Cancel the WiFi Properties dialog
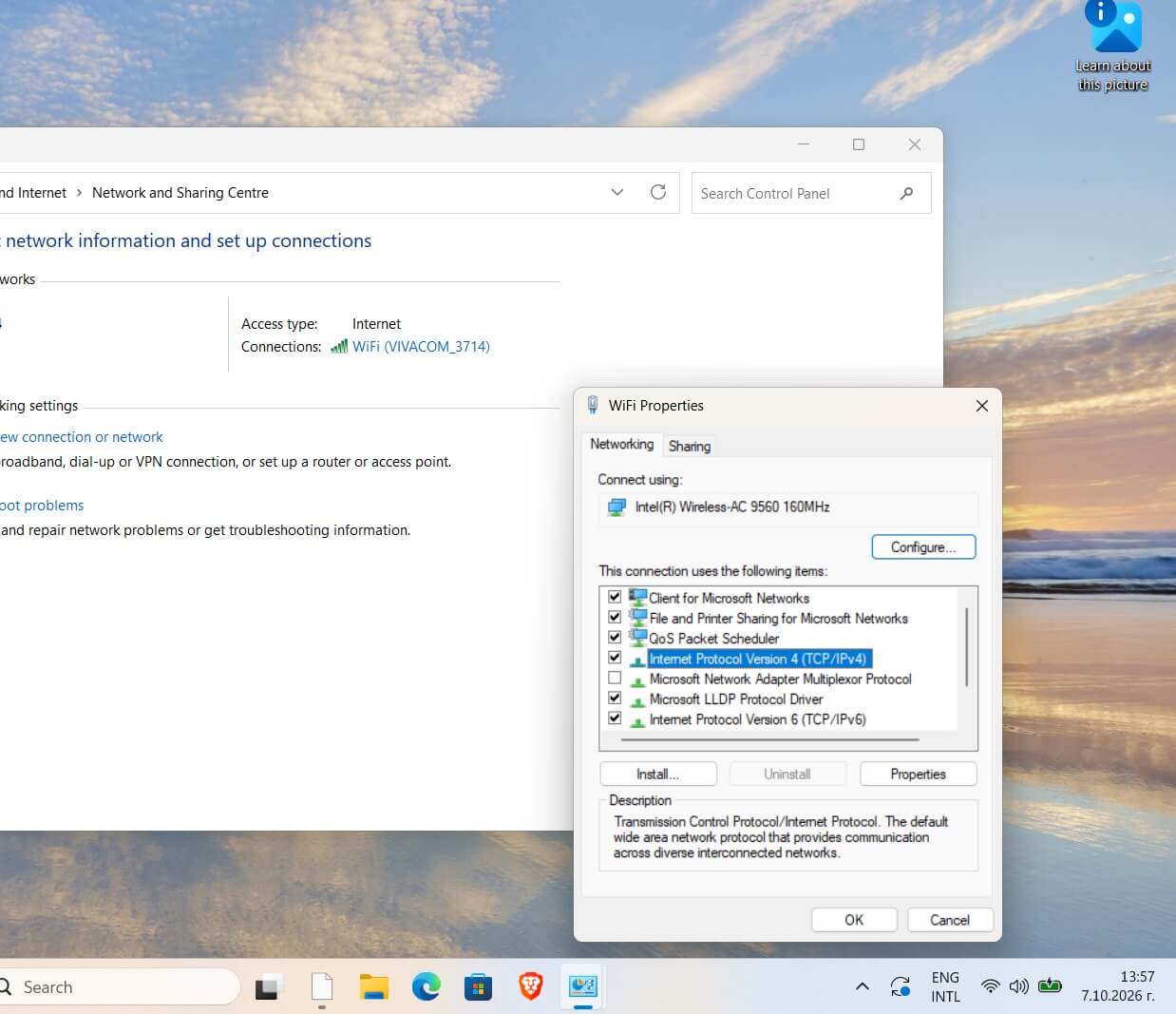 [x=950, y=920]
